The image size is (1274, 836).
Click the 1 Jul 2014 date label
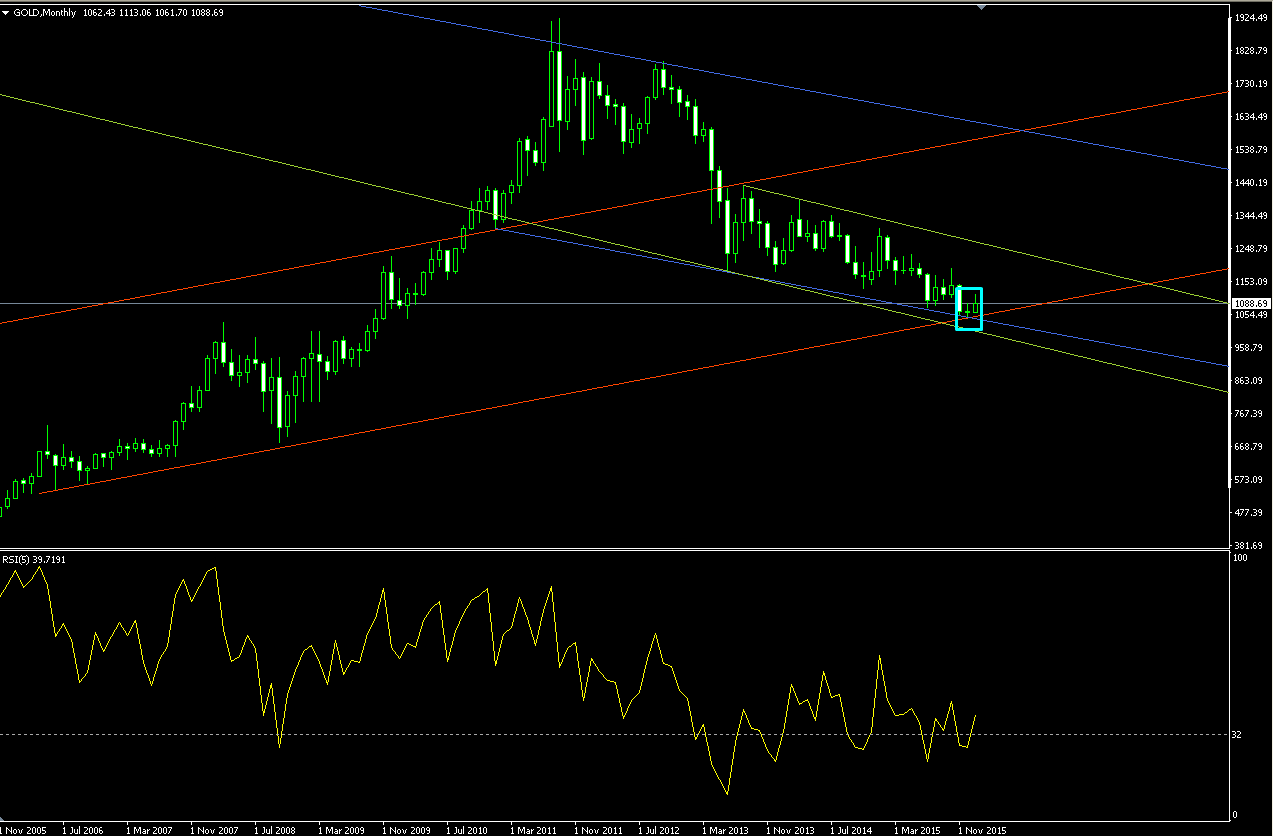851,830
